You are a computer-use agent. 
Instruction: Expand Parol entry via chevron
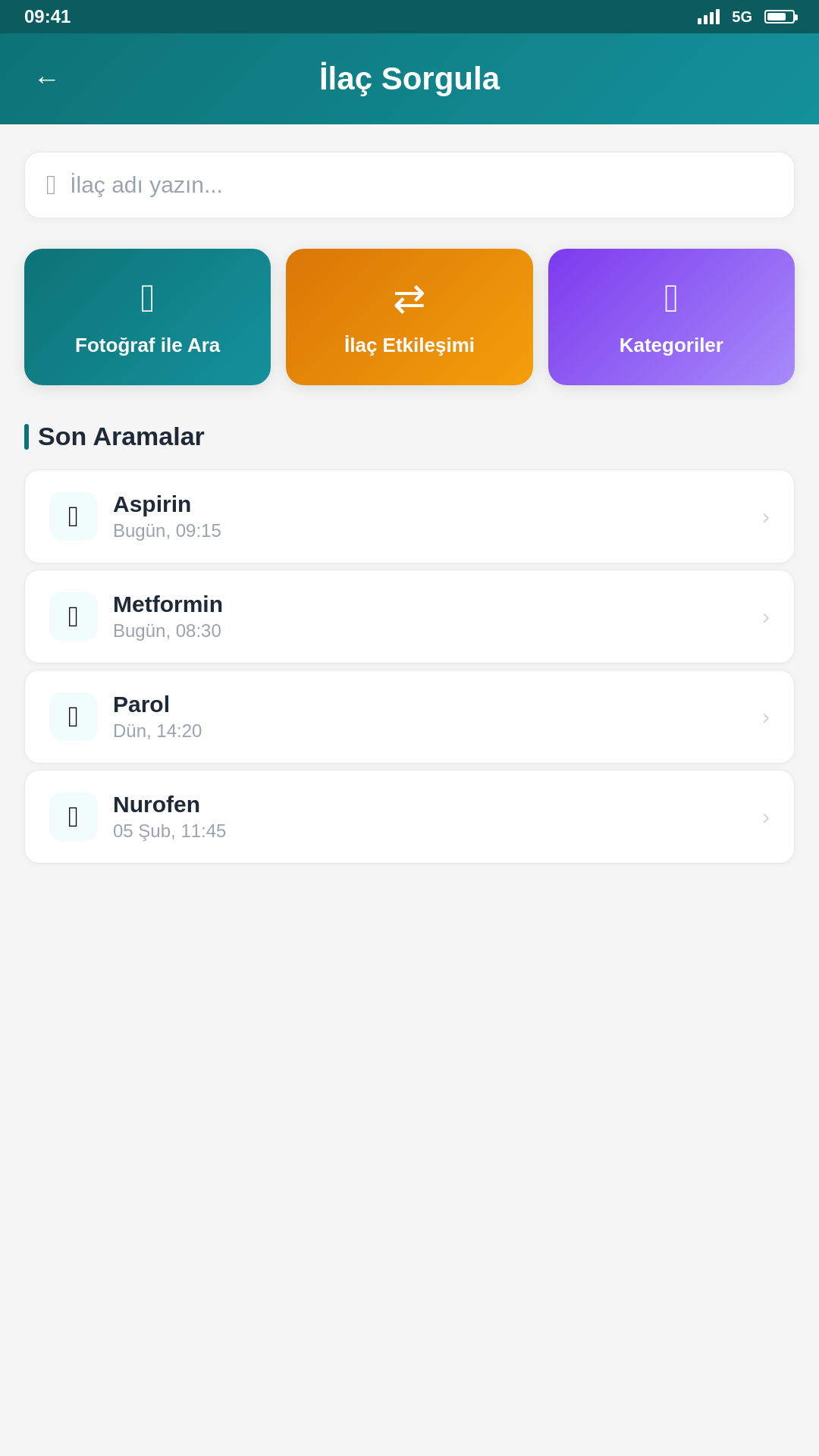(766, 717)
